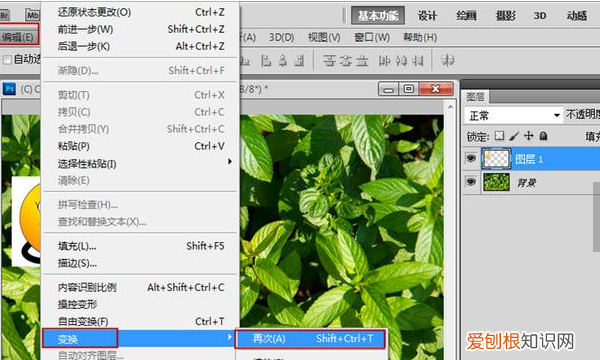Open the 编辑(E) menu
Screen dimensions: 600x360
pos(19,37)
